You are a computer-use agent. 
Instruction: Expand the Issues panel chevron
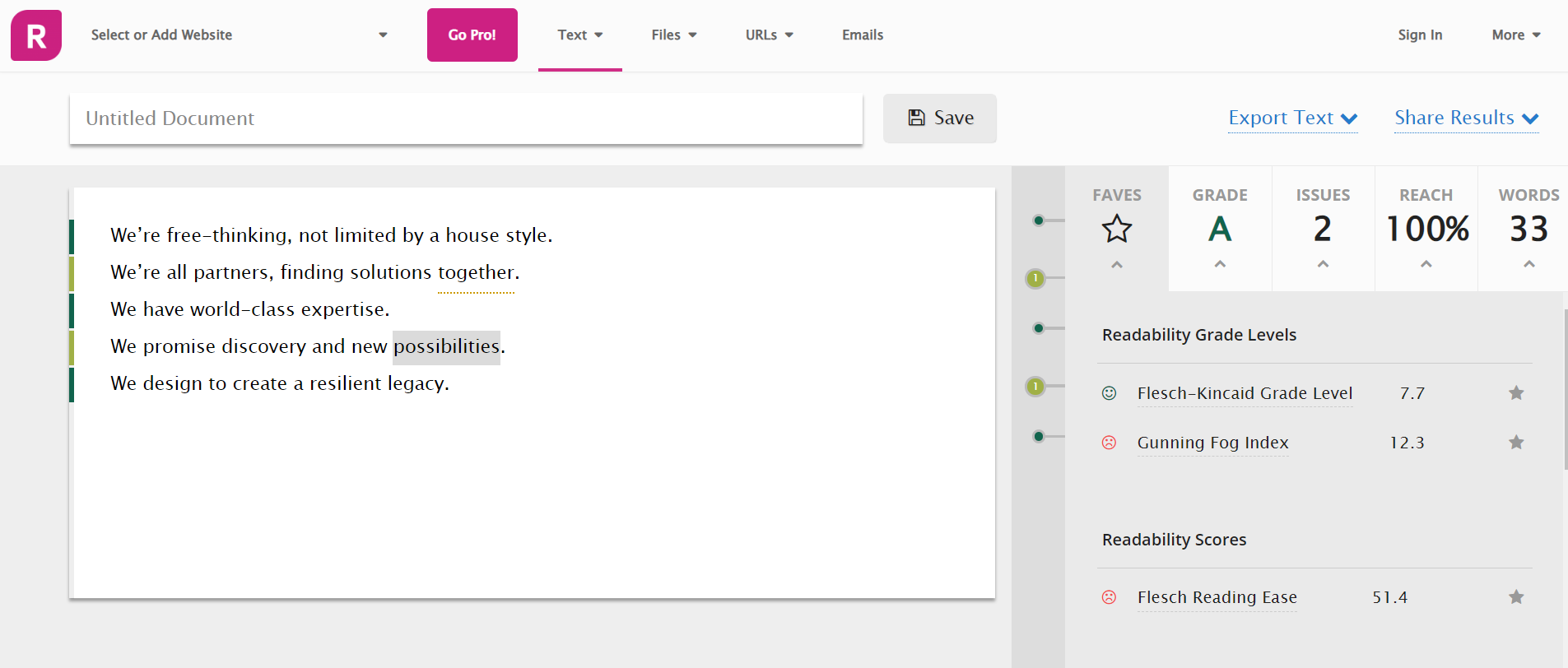(x=1323, y=264)
